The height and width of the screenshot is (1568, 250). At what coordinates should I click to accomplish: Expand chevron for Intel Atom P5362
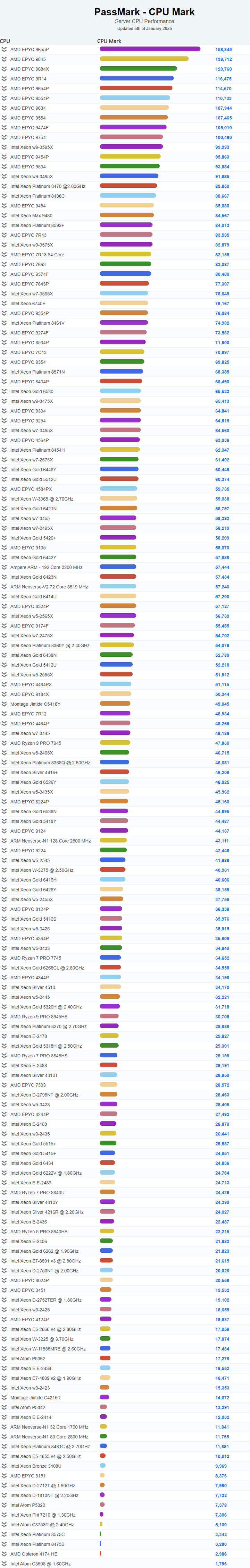(x=4, y=1358)
